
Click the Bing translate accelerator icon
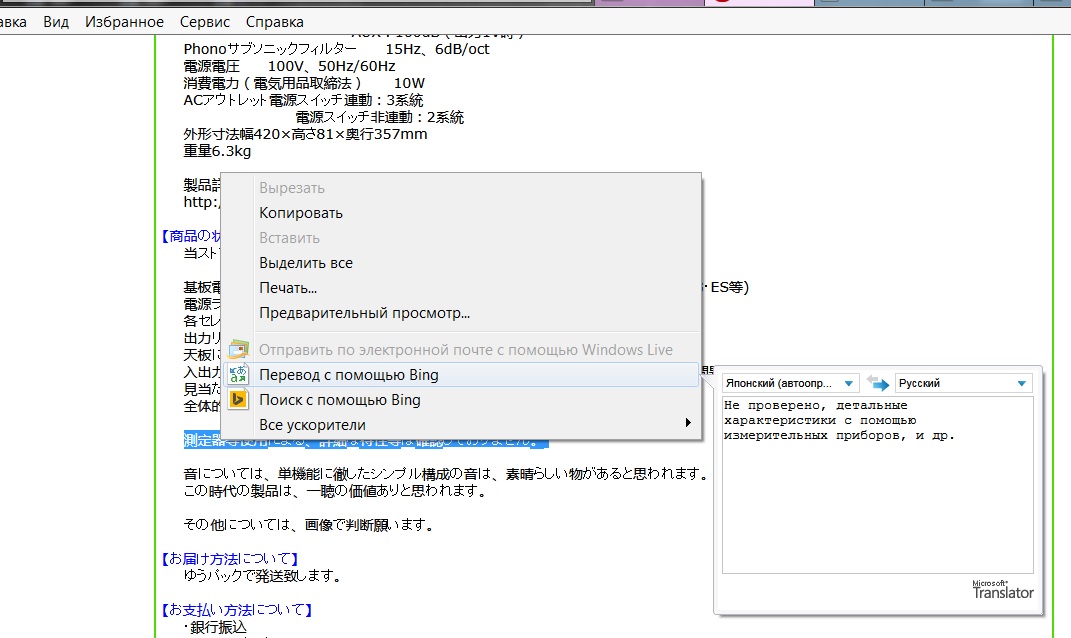click(238, 374)
